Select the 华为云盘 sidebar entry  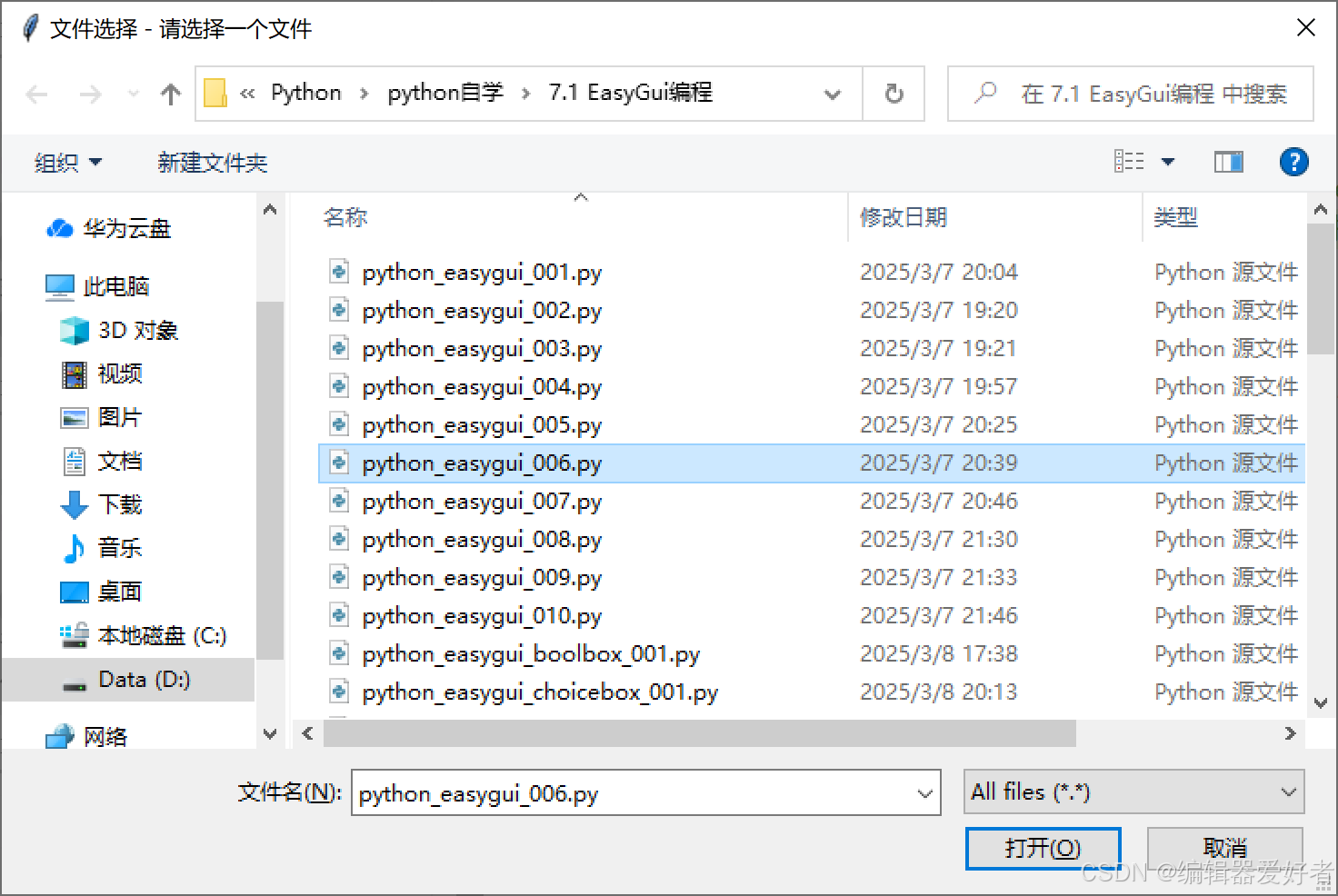[125, 228]
